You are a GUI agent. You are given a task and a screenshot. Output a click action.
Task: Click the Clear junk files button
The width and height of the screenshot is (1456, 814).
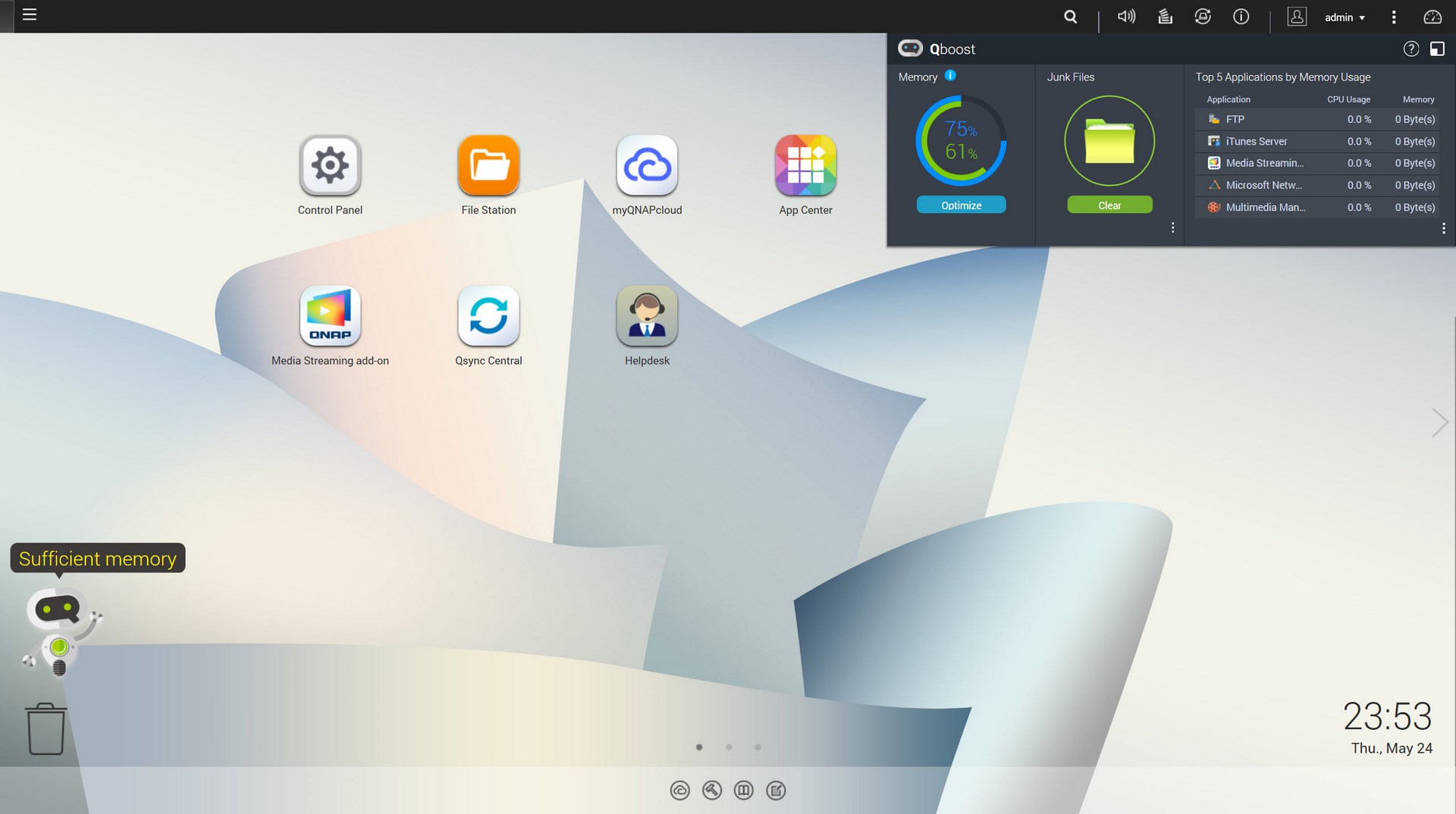click(1109, 205)
